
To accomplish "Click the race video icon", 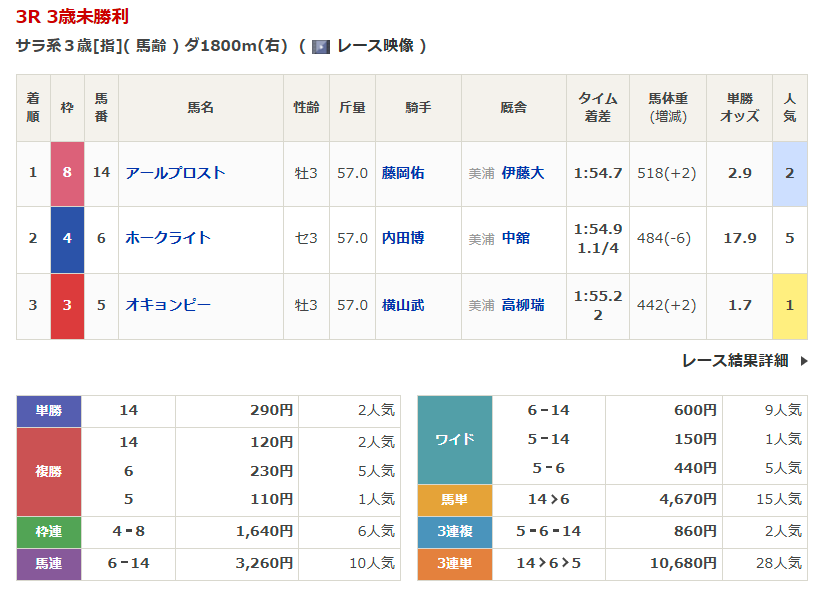I will click(321, 46).
